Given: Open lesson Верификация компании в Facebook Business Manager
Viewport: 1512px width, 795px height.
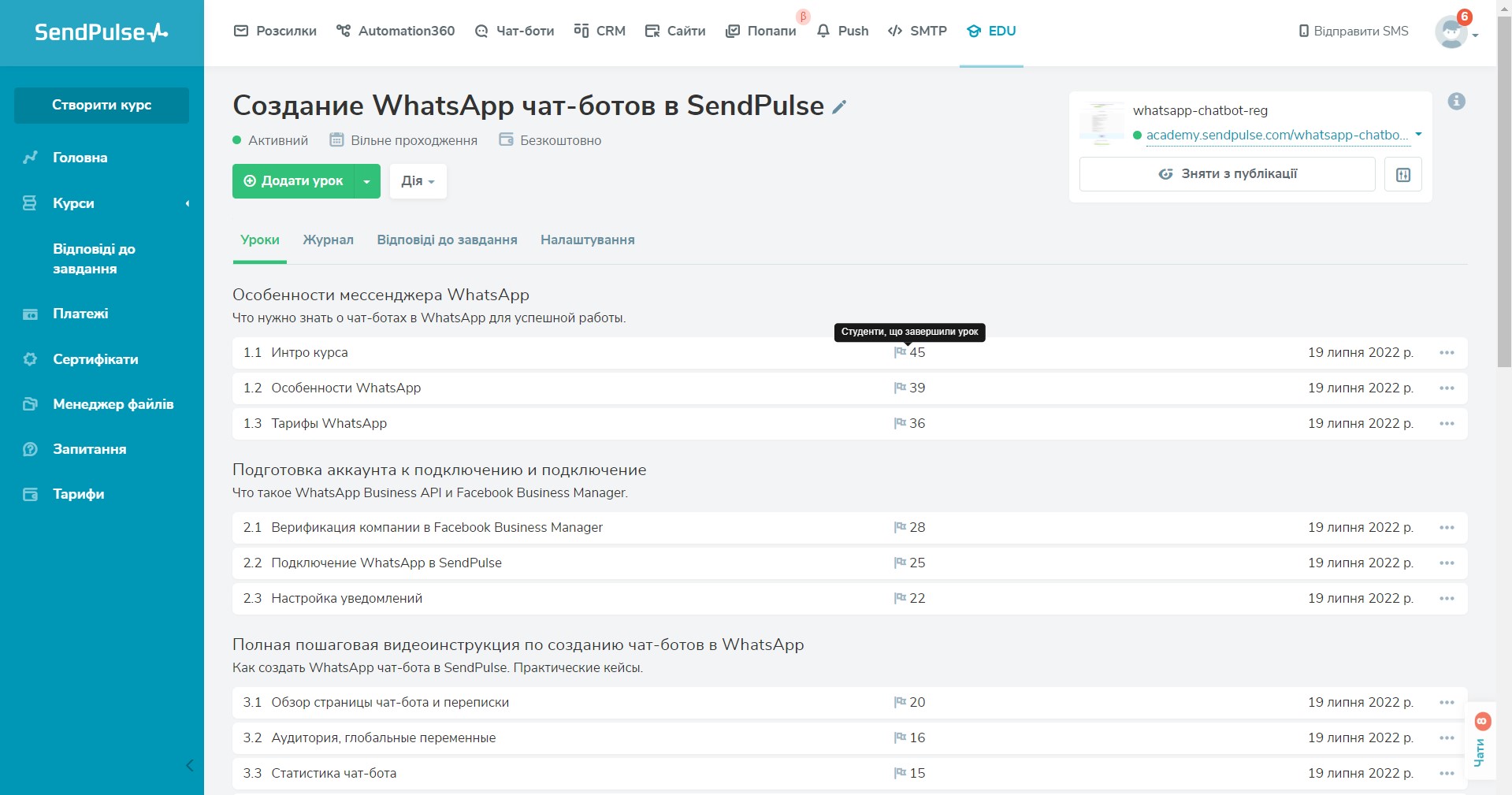Looking at the screenshot, I should pos(437,527).
